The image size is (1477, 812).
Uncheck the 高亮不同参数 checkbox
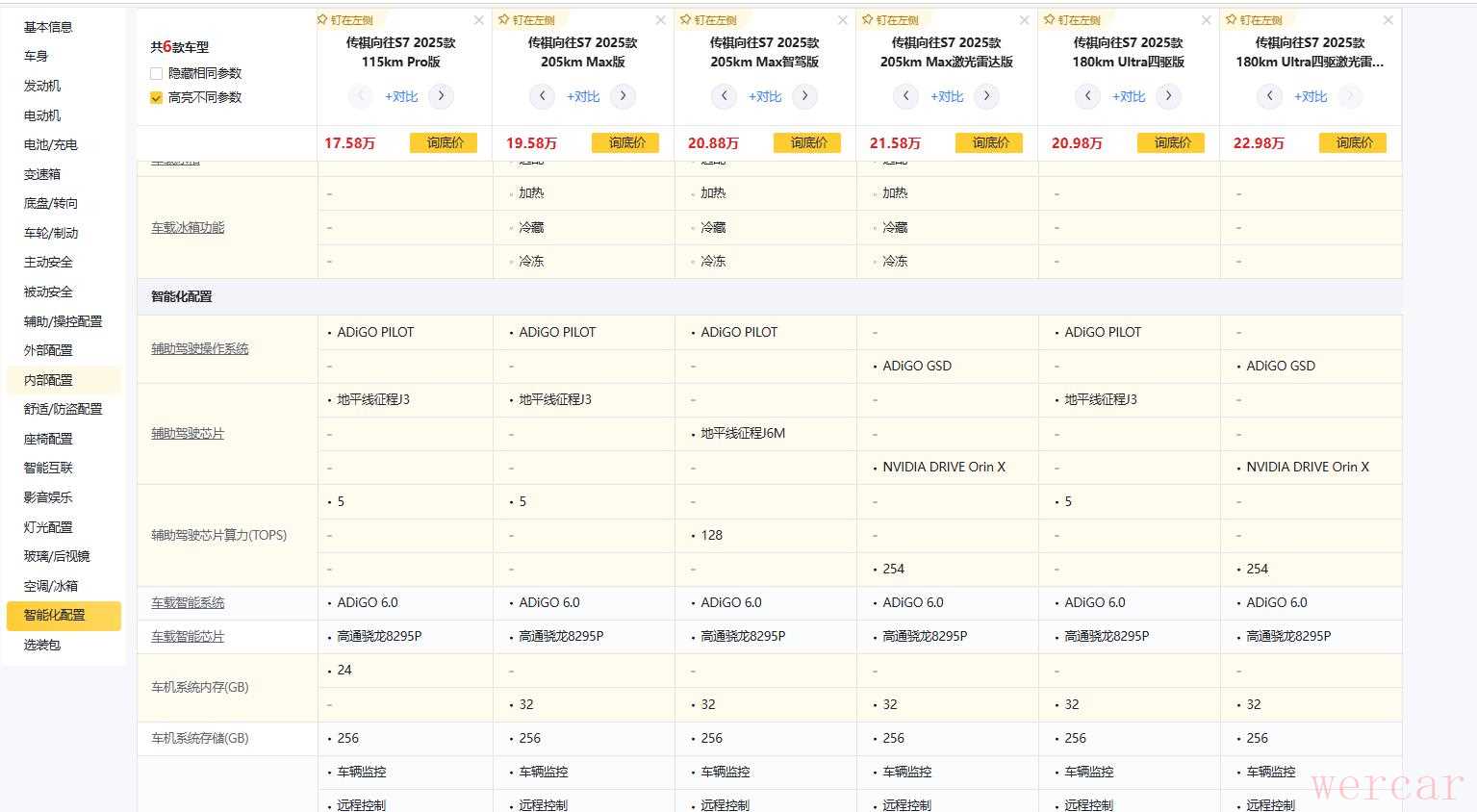[156, 97]
